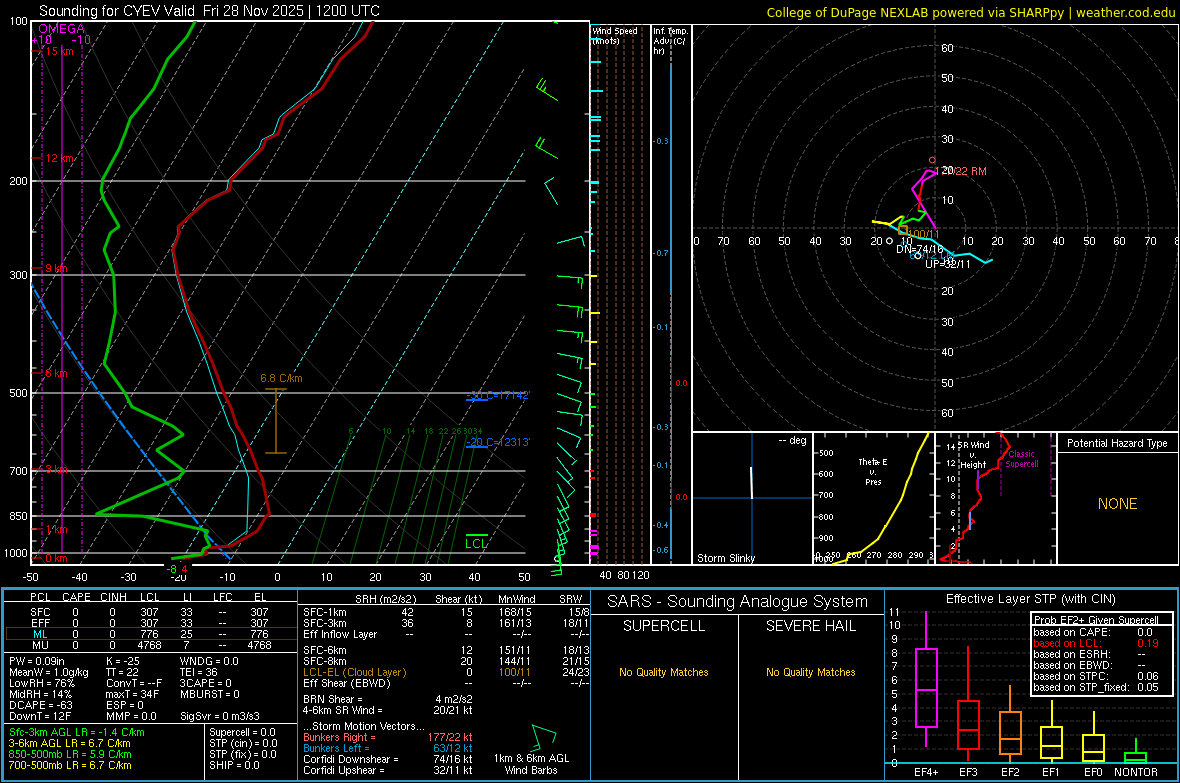
Task: Select the red 'based on LCL: 0.19' line
Action: (1096, 643)
